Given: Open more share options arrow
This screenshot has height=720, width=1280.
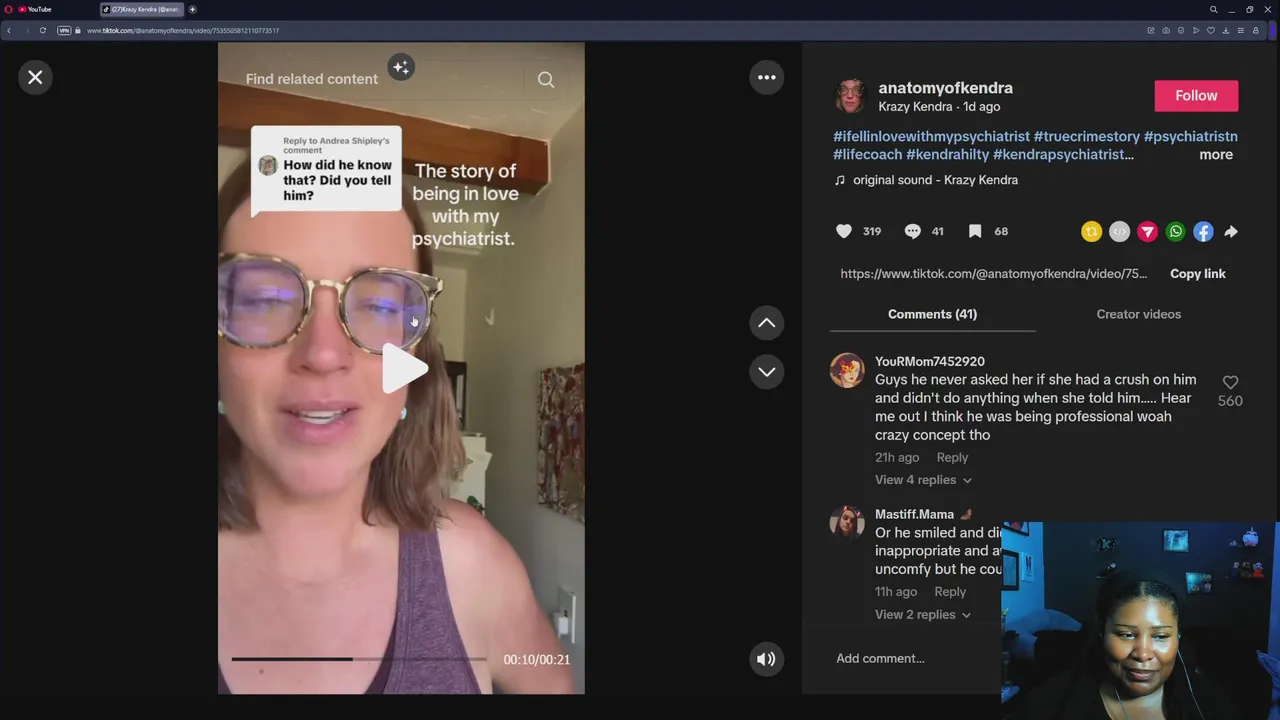Looking at the screenshot, I should pyautogui.click(x=1231, y=231).
